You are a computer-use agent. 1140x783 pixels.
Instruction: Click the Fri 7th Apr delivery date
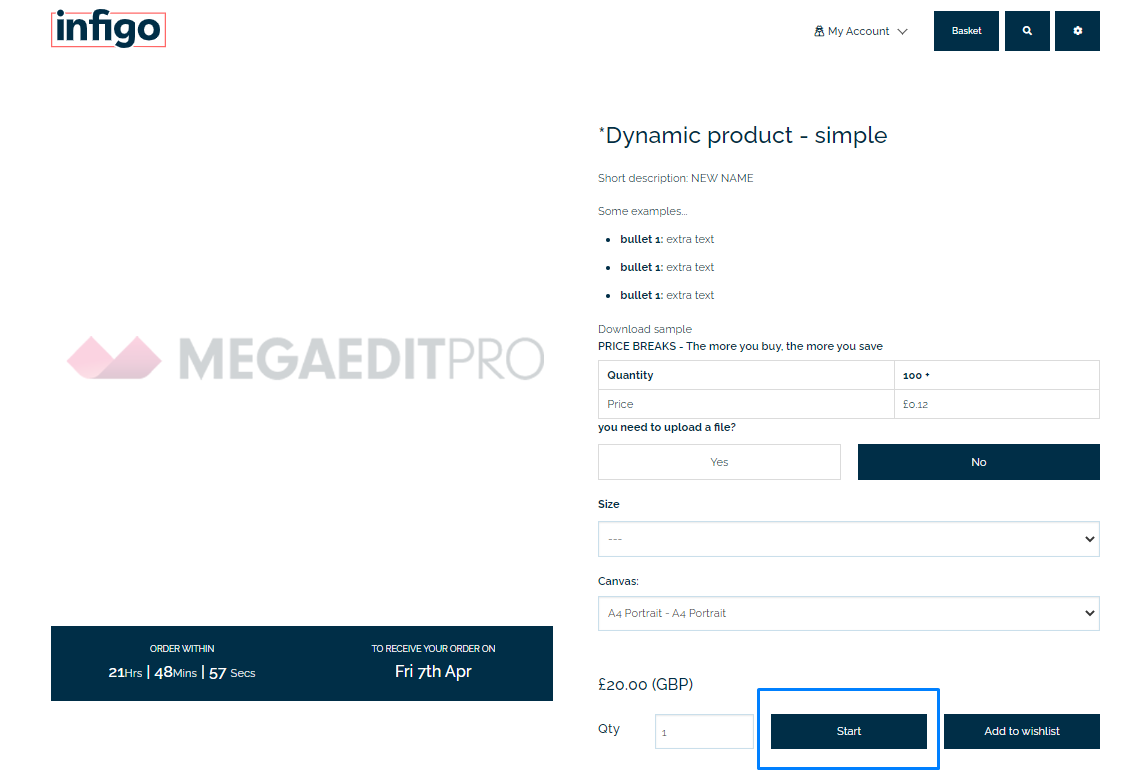(433, 671)
